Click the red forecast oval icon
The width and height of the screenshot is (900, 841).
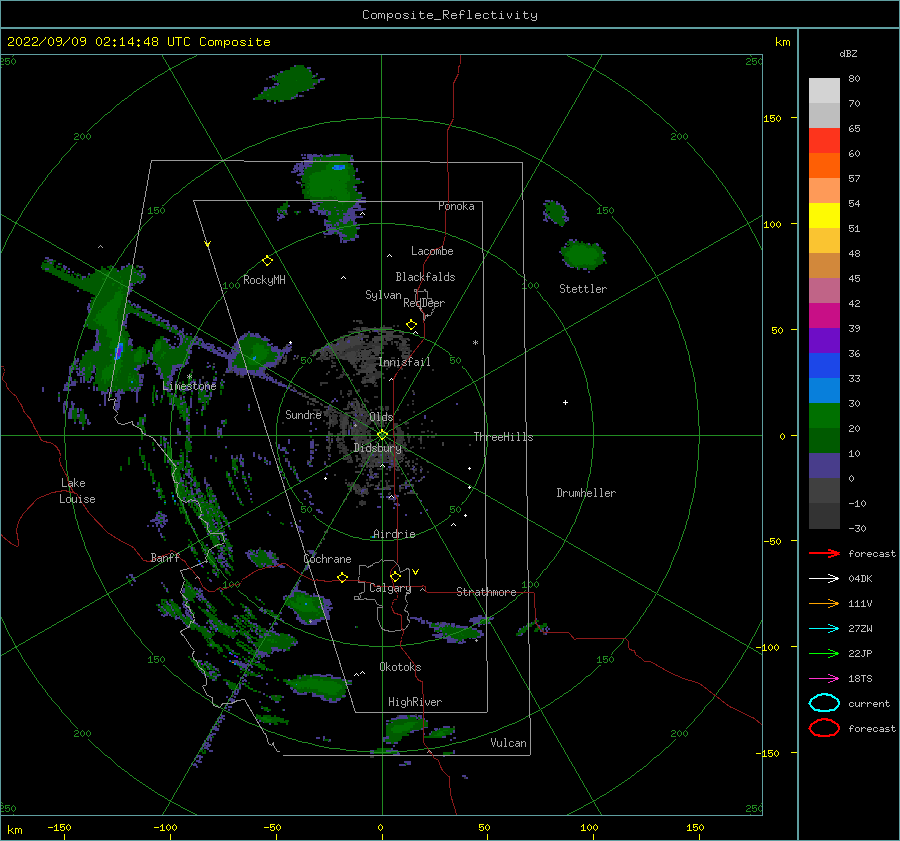824,728
